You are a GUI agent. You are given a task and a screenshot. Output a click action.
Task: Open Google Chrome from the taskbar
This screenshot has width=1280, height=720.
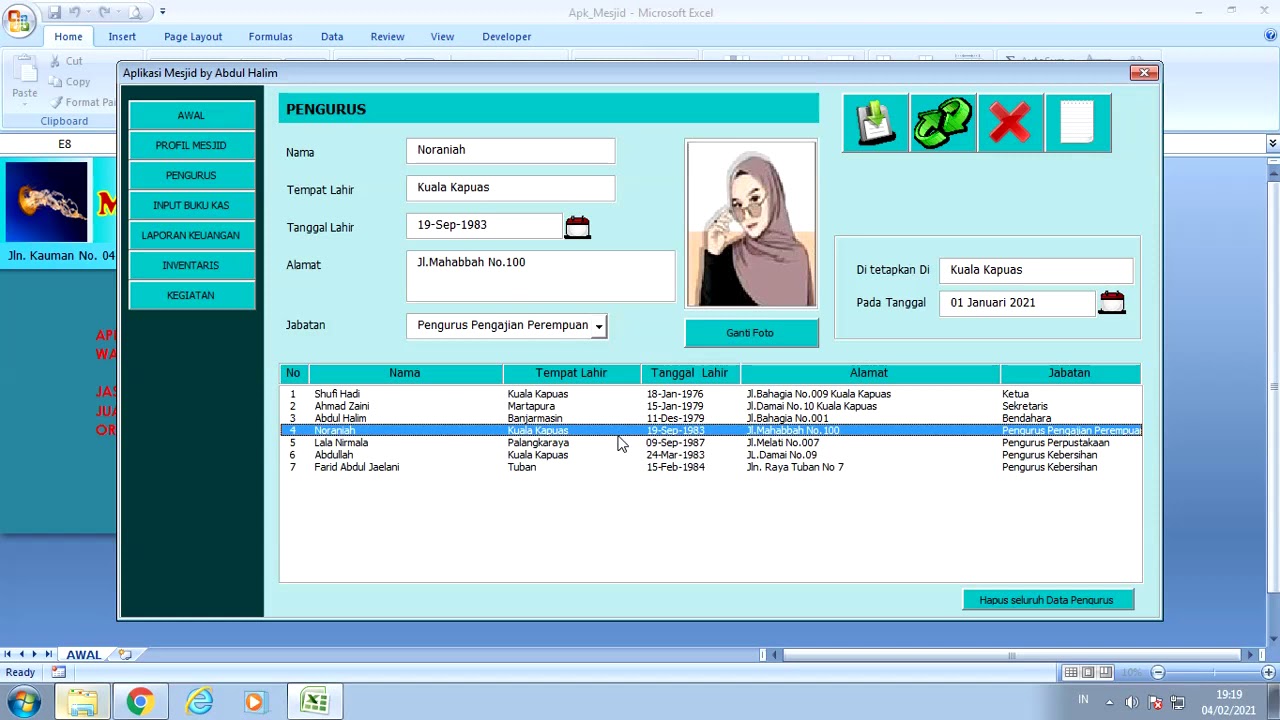(x=140, y=702)
